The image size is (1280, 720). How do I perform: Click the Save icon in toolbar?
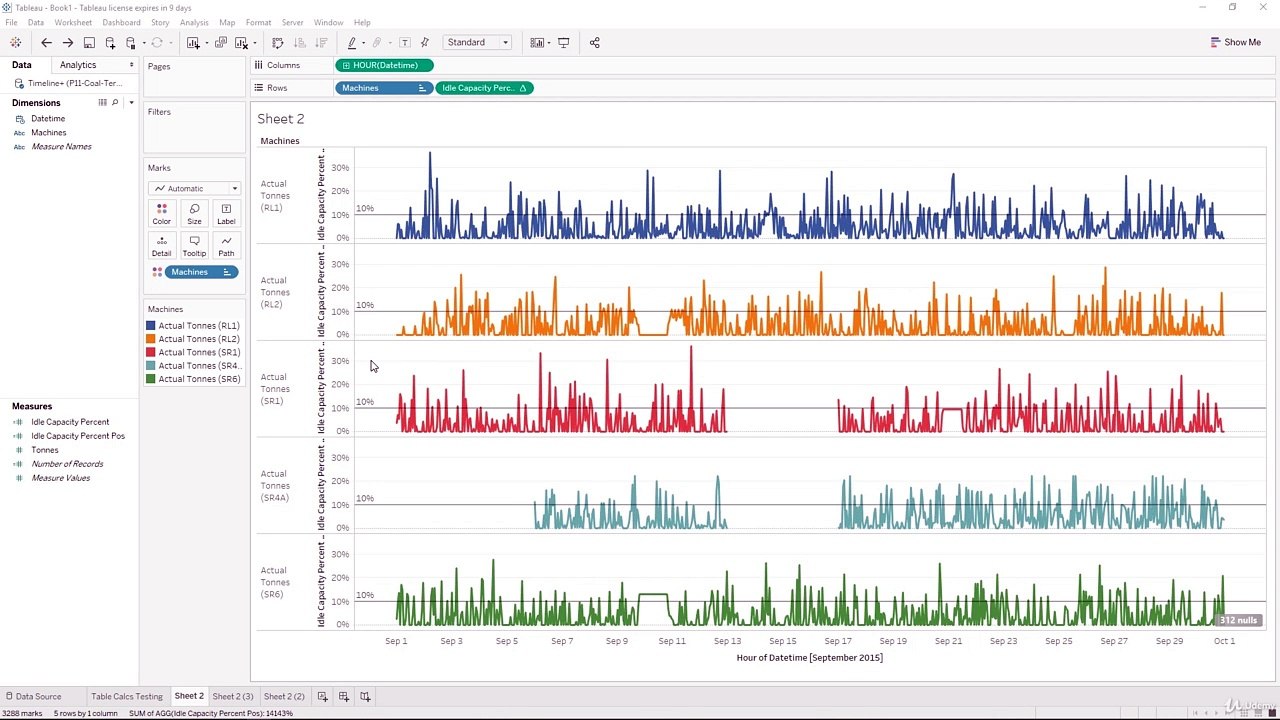pyautogui.click(x=89, y=43)
